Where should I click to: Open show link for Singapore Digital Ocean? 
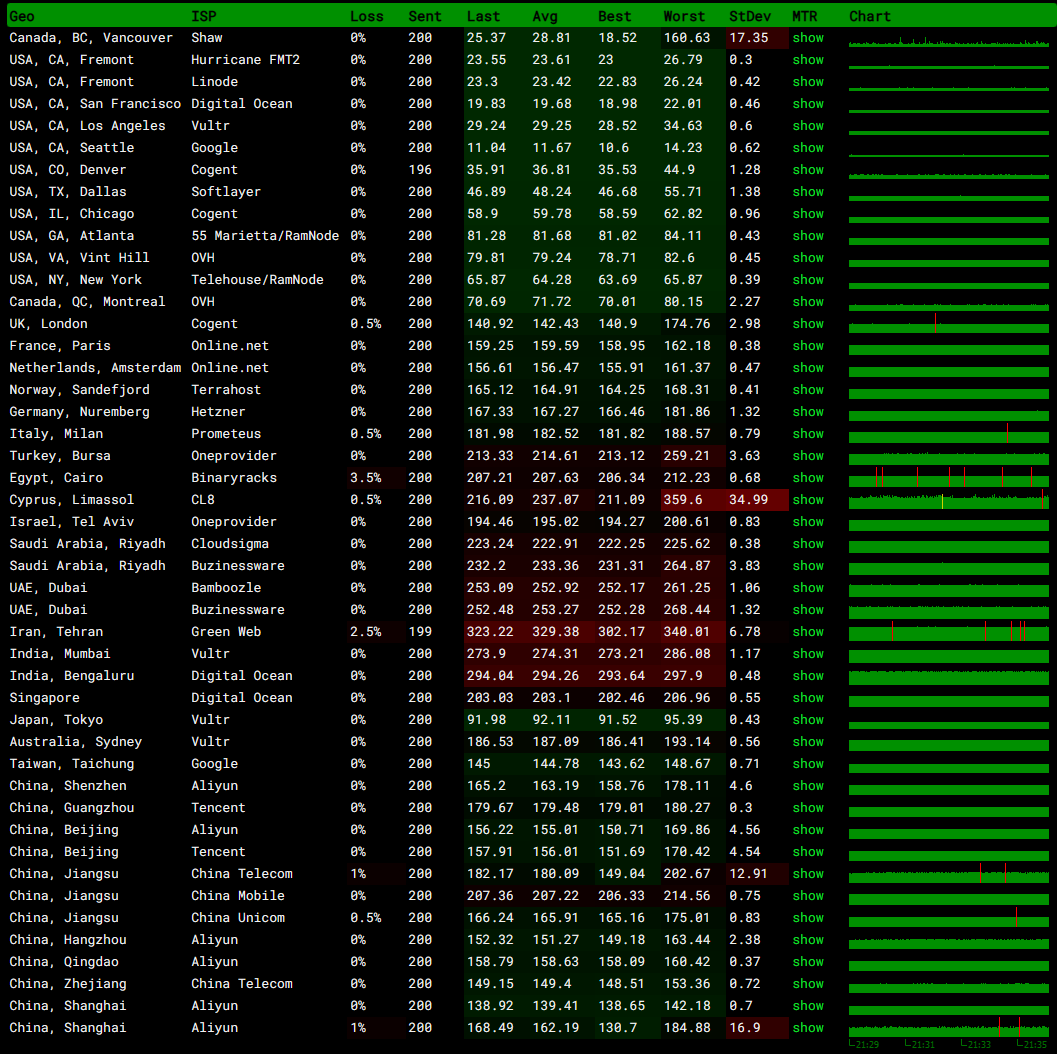808,698
